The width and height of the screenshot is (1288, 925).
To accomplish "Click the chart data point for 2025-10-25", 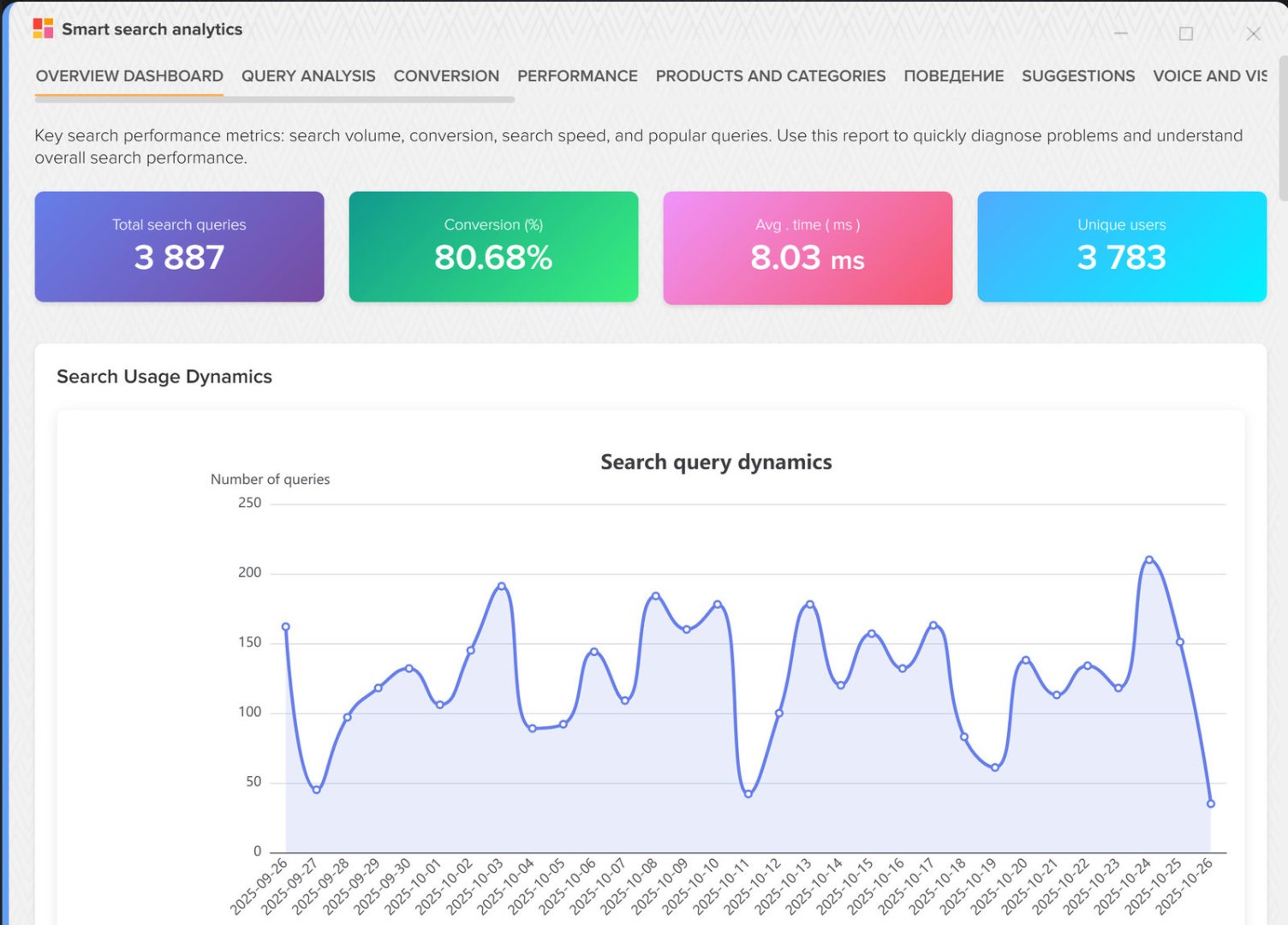I will coord(1180,642).
